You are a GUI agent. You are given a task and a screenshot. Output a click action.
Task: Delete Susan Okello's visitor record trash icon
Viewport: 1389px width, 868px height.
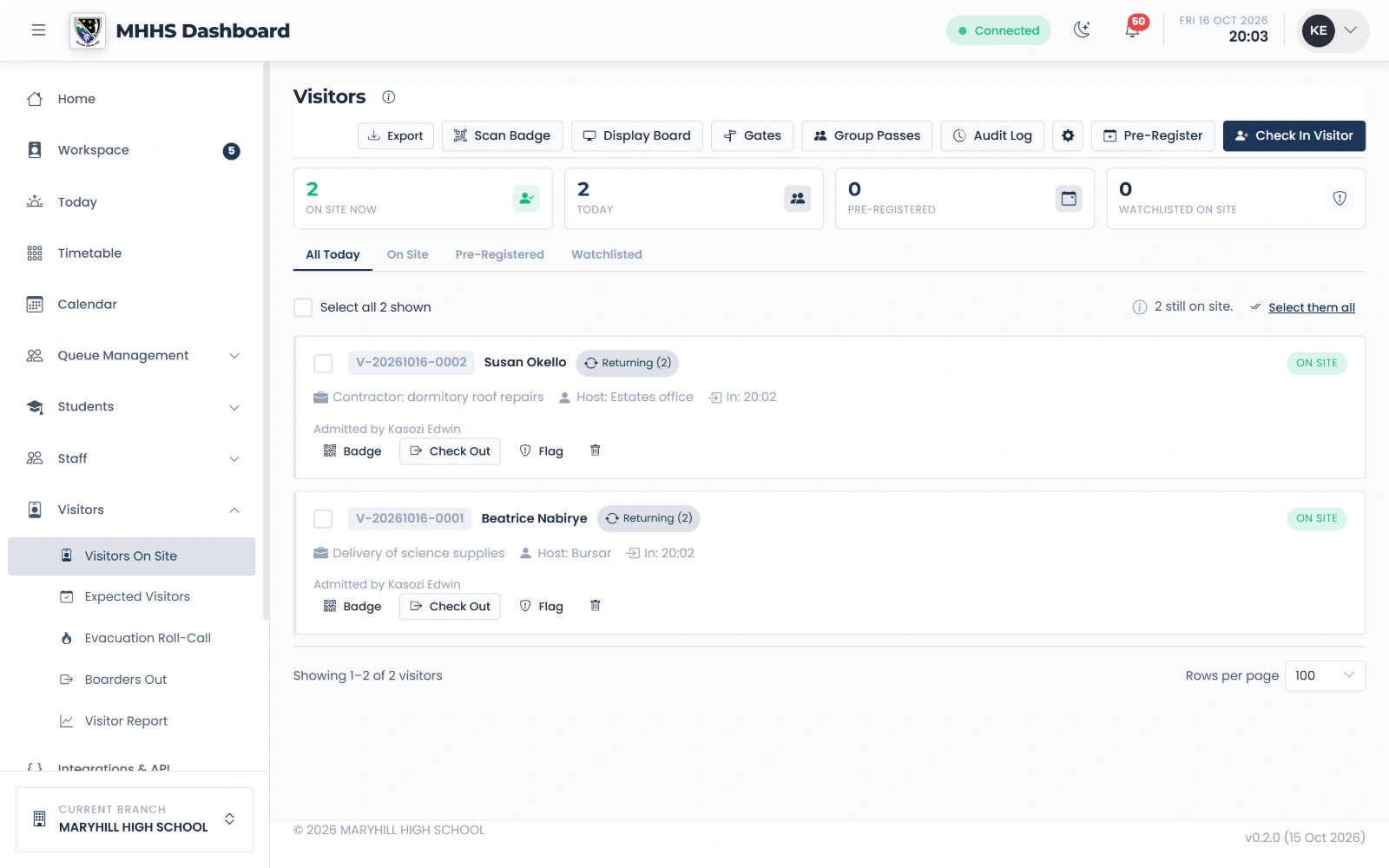click(596, 450)
